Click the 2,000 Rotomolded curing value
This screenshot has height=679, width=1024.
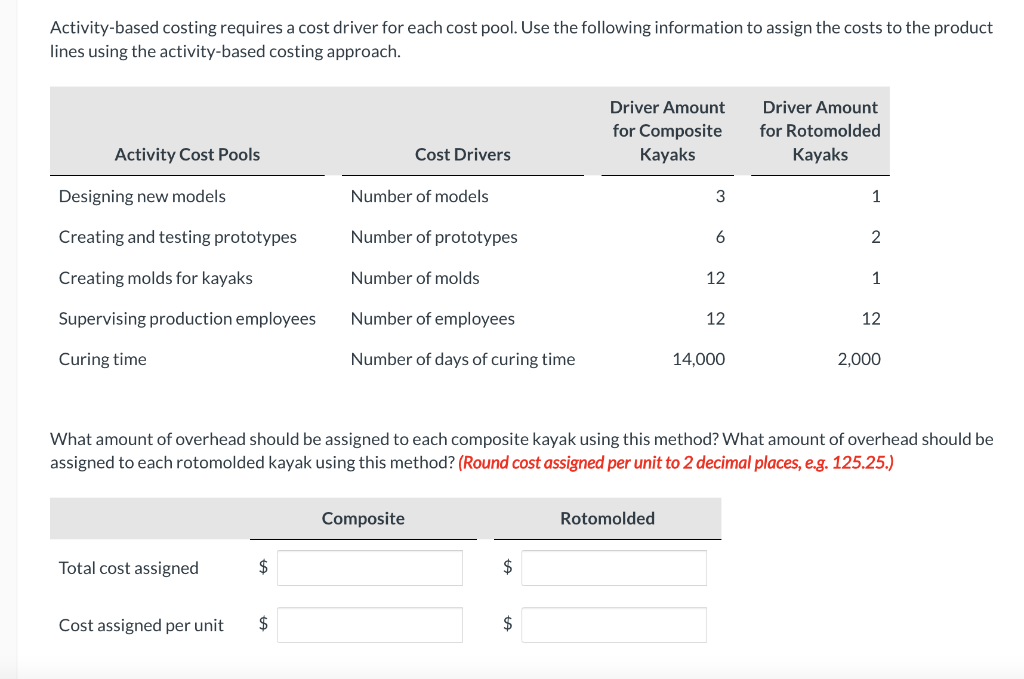pos(859,358)
